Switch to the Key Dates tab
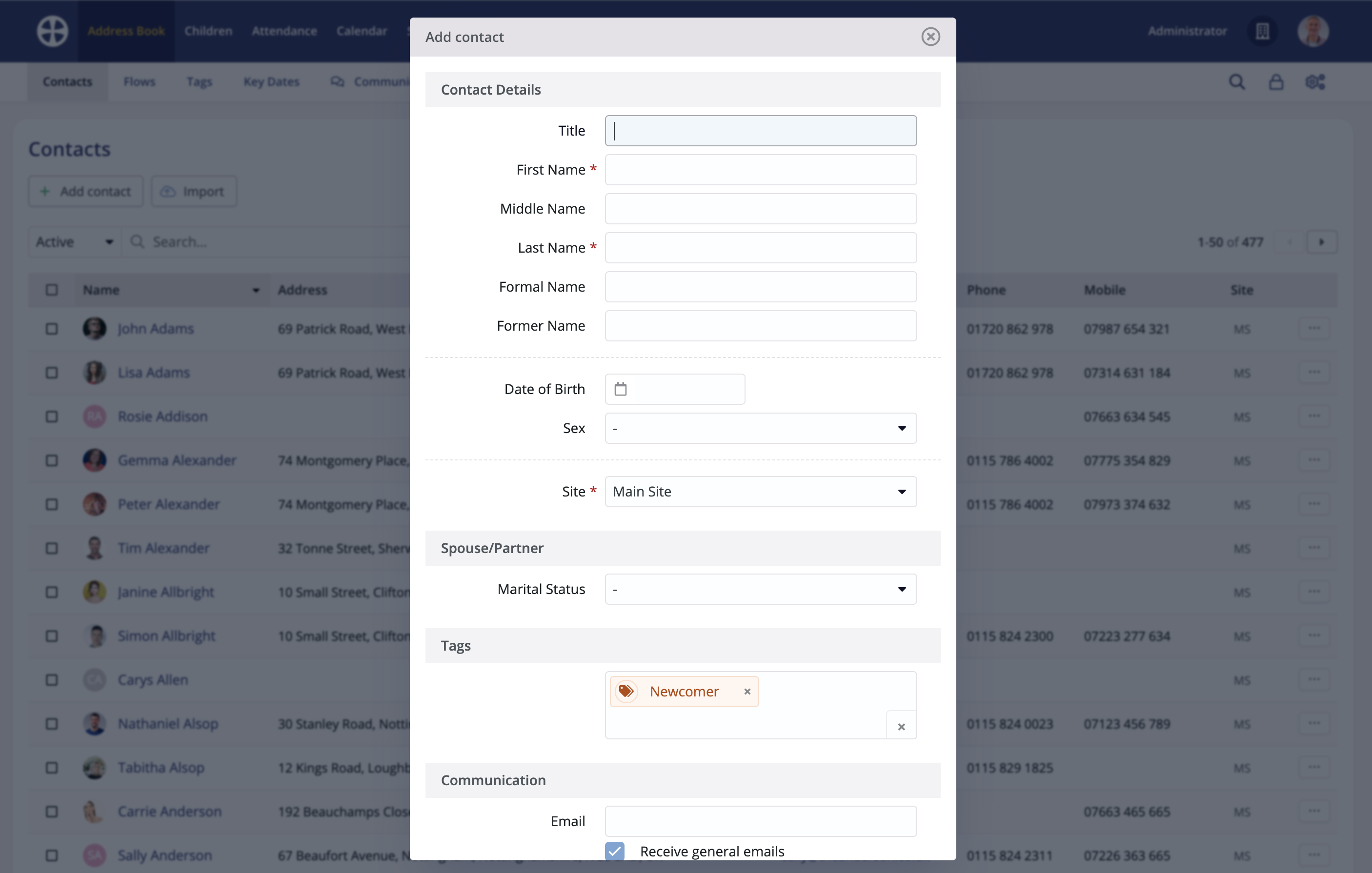The image size is (1372, 873). (x=271, y=82)
